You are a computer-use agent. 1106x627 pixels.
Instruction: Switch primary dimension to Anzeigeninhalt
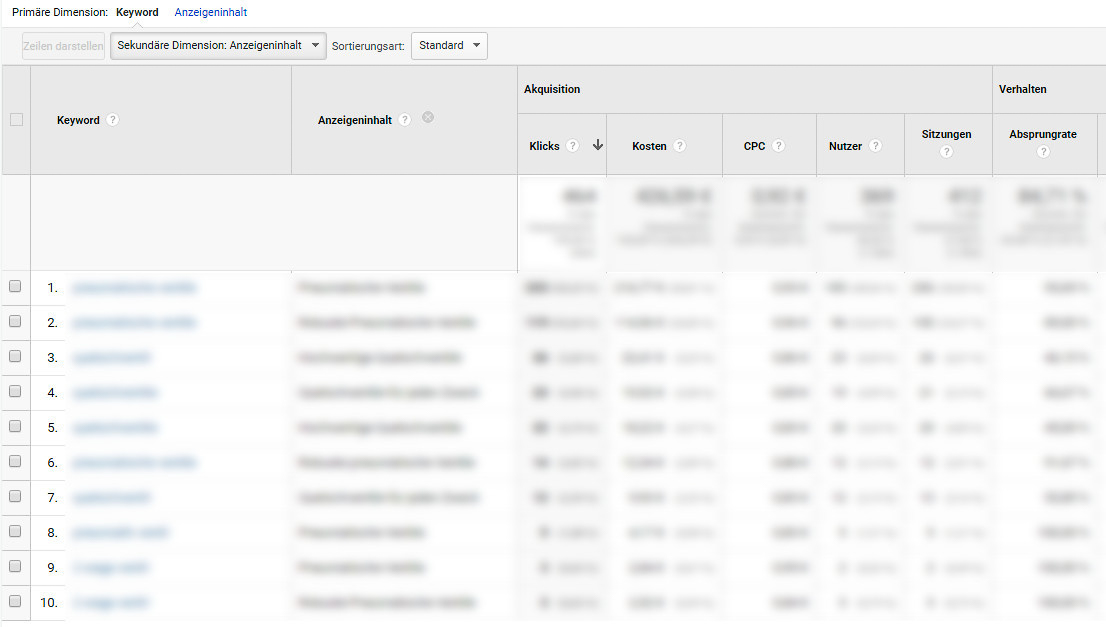pyautogui.click(x=211, y=13)
